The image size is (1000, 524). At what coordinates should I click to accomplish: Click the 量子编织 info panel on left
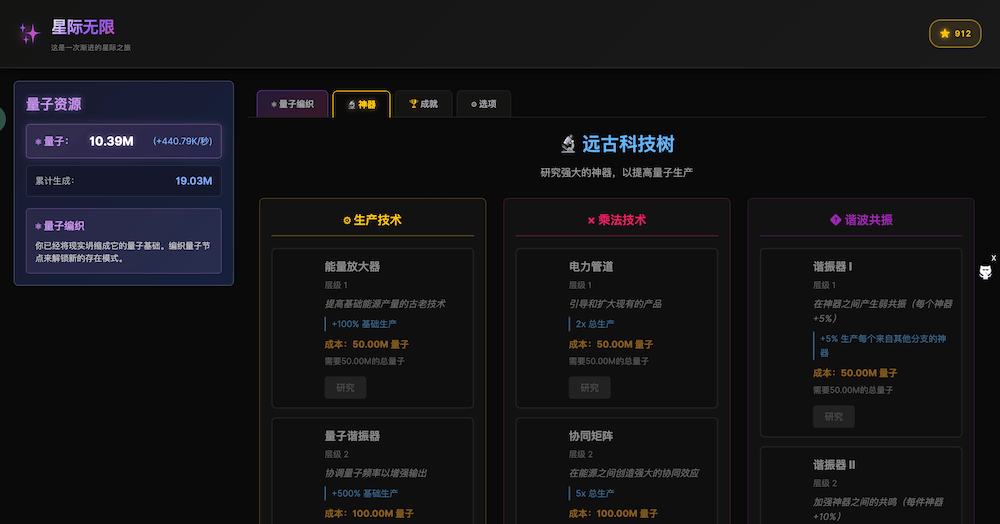click(124, 241)
